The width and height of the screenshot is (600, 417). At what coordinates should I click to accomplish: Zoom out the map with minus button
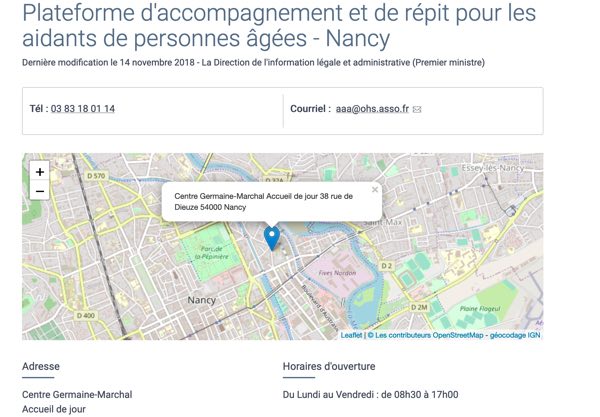point(39,191)
